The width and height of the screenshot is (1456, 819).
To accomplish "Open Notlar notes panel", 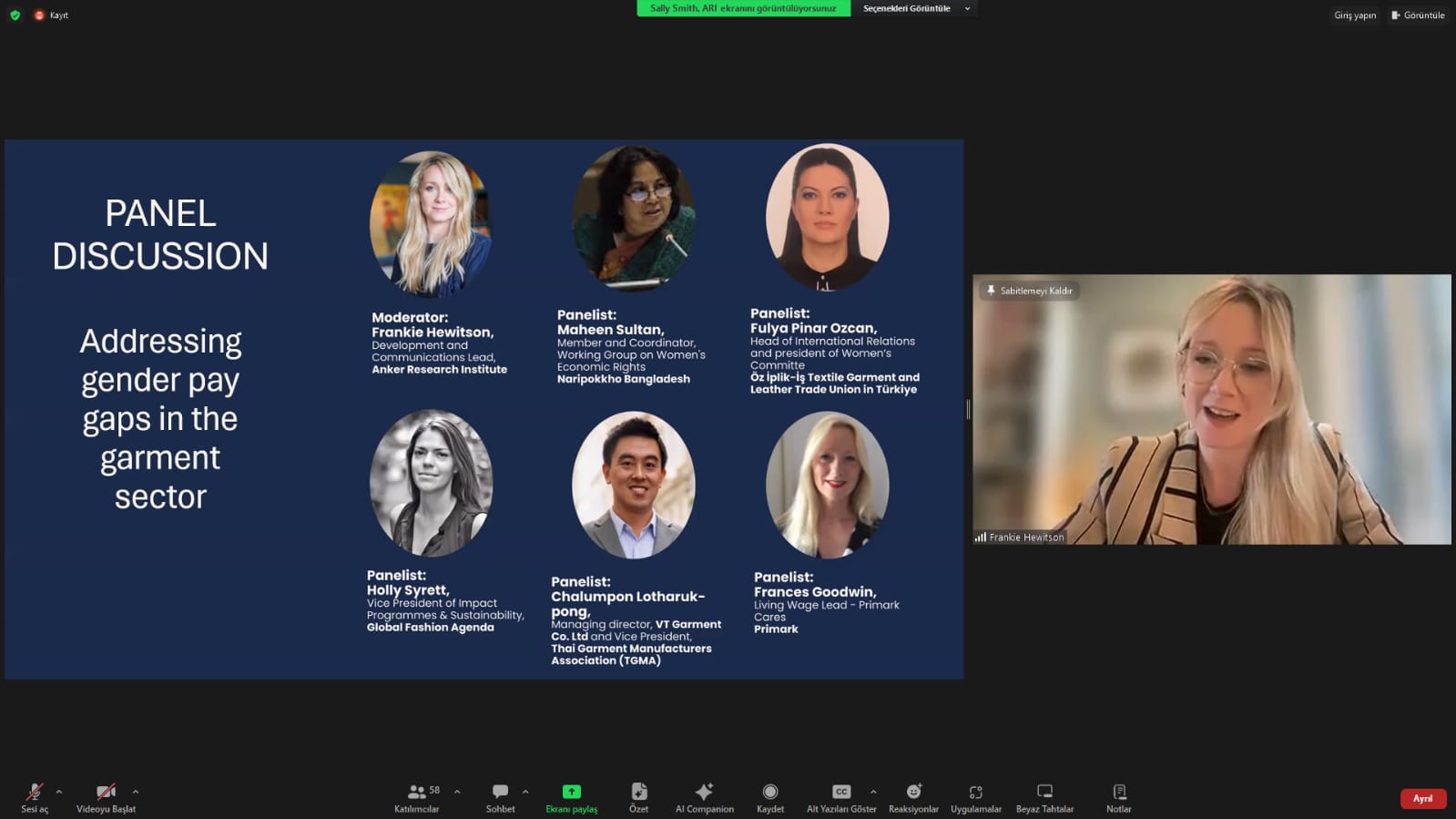I will pyautogui.click(x=1119, y=798).
